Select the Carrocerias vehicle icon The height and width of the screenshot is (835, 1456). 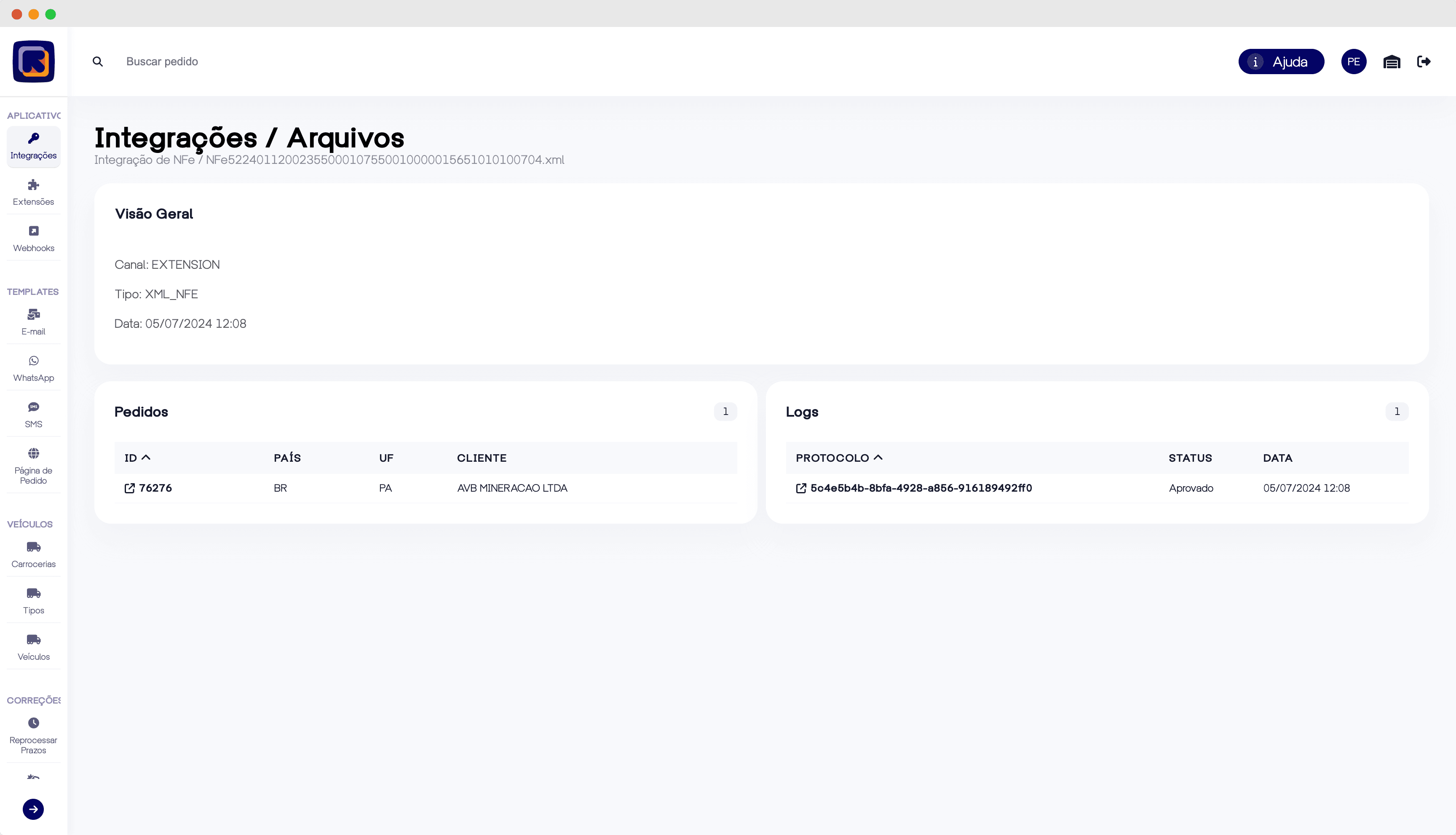point(33,554)
